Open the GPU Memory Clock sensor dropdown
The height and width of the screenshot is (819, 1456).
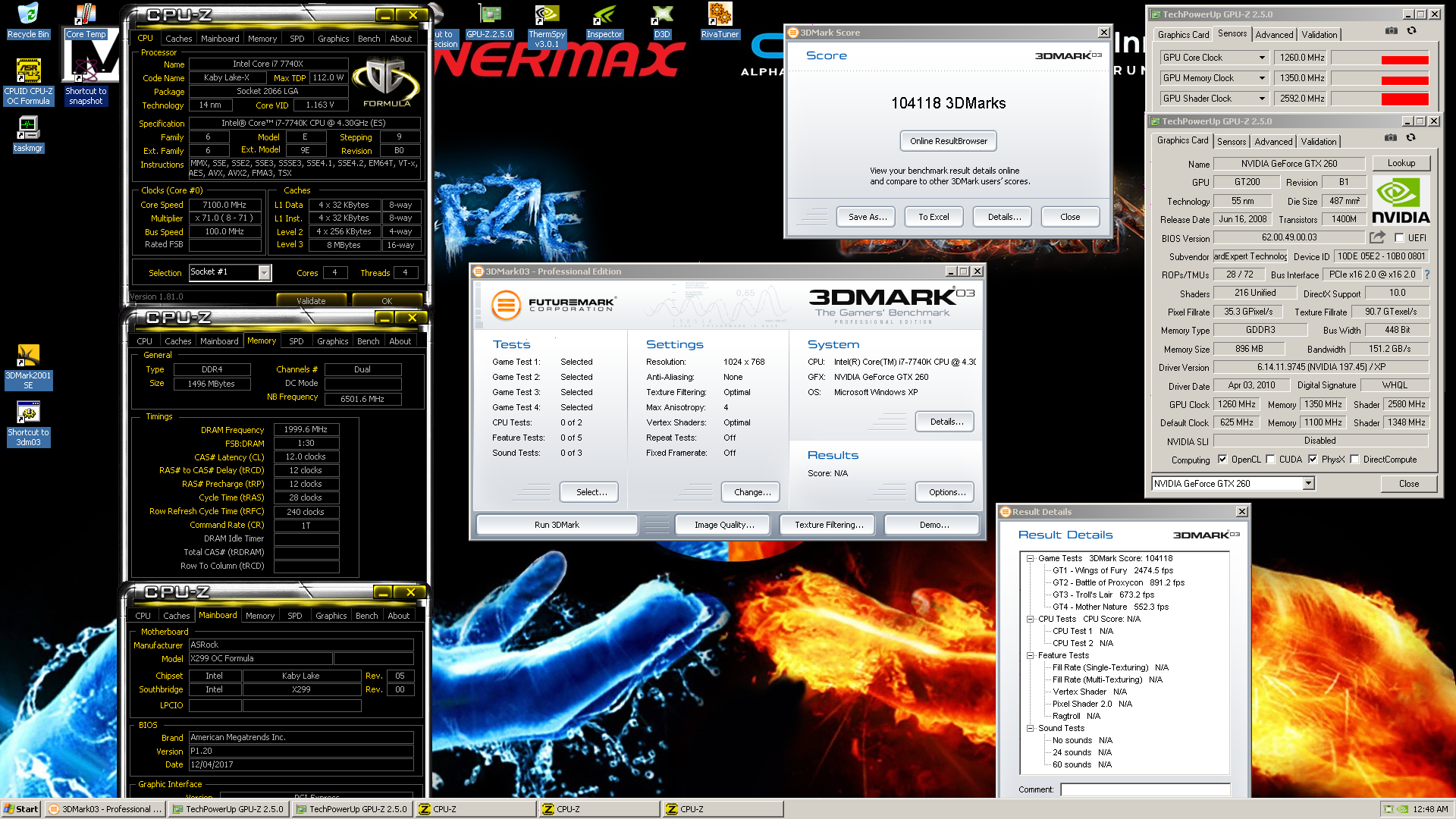pyautogui.click(x=1262, y=78)
